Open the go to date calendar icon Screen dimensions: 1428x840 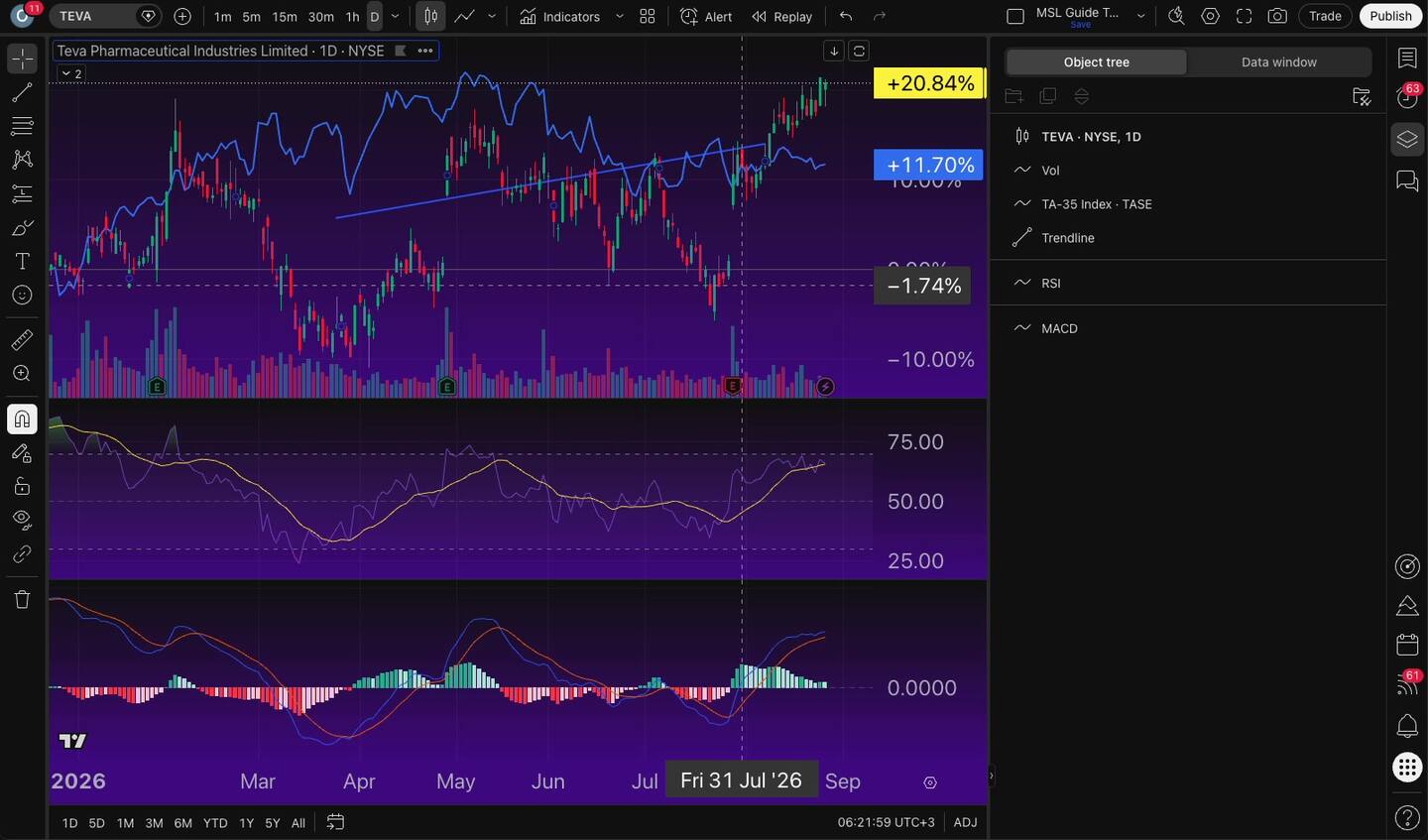[x=335, y=822]
